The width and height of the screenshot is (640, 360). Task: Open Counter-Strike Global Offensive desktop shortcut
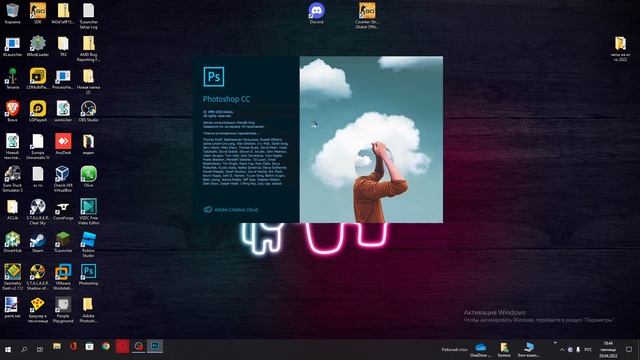tap(367, 16)
